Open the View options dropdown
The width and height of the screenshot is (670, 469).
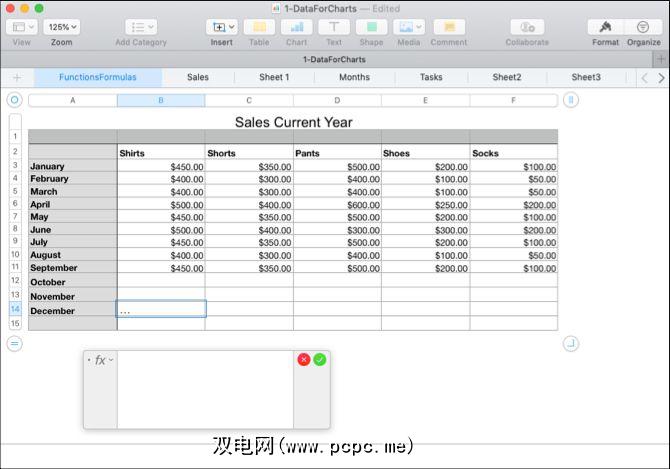point(21,27)
